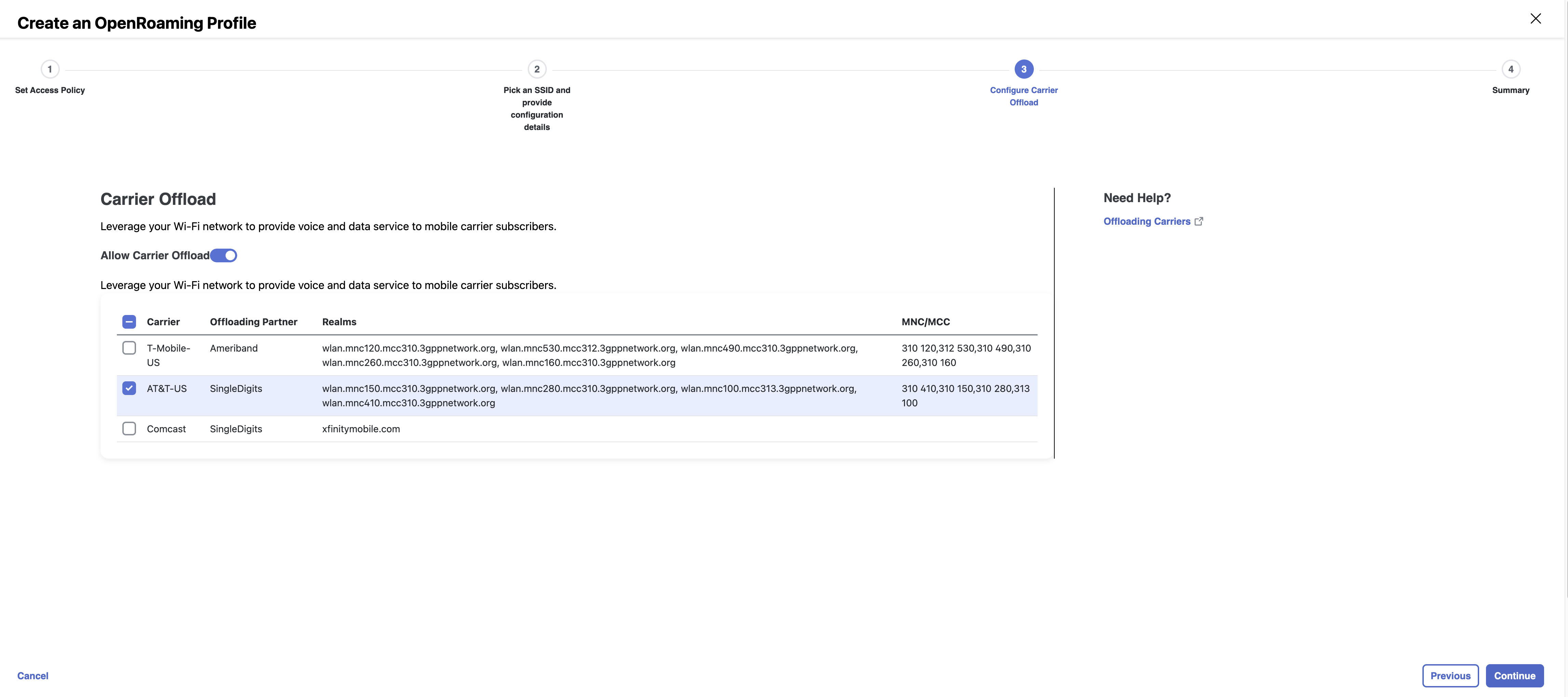Screen dimensions: 1568x697
Task: Jump to step 4 Summary circle
Action: coord(1510,69)
